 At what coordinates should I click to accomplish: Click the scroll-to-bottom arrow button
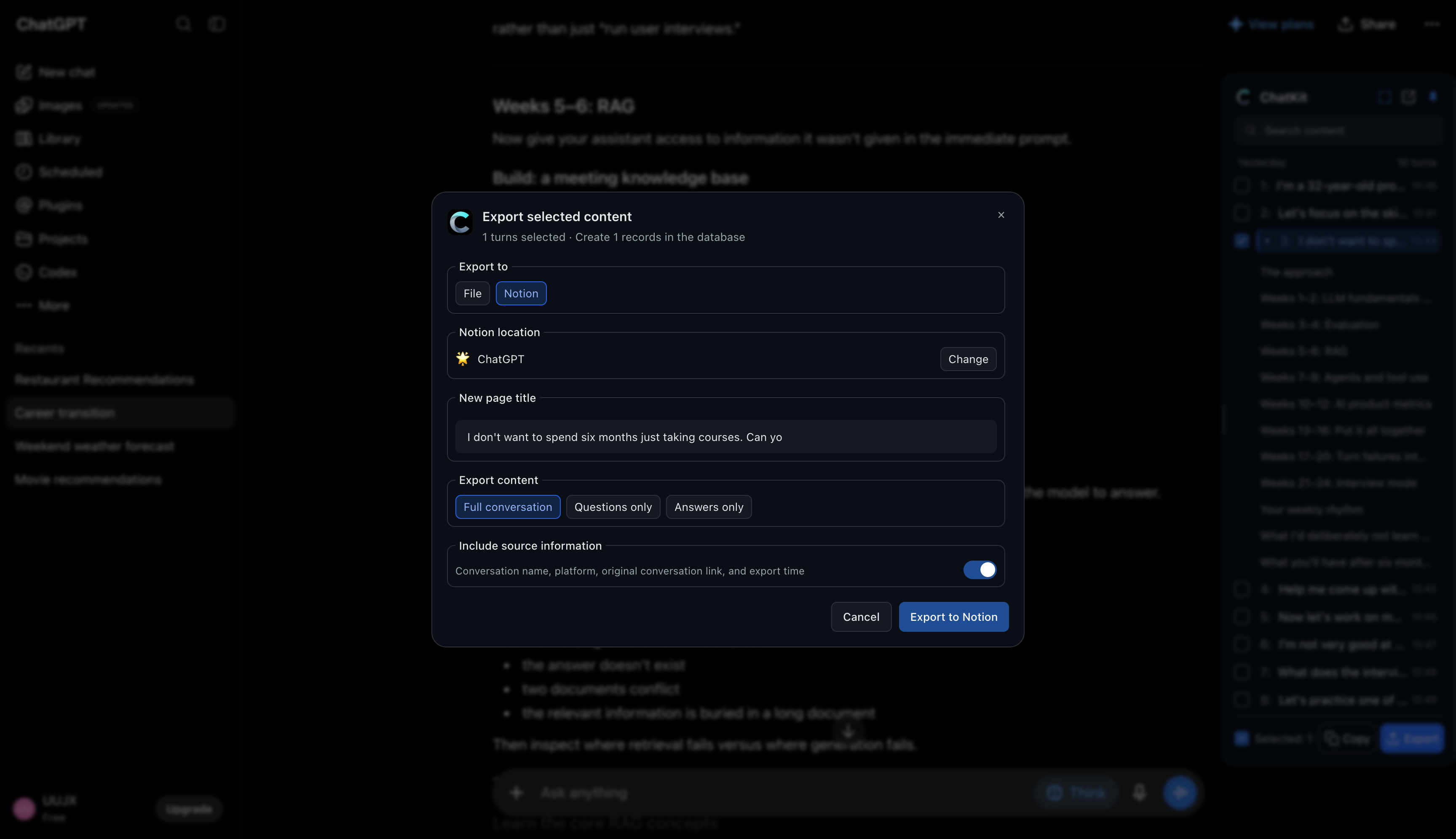(x=848, y=731)
